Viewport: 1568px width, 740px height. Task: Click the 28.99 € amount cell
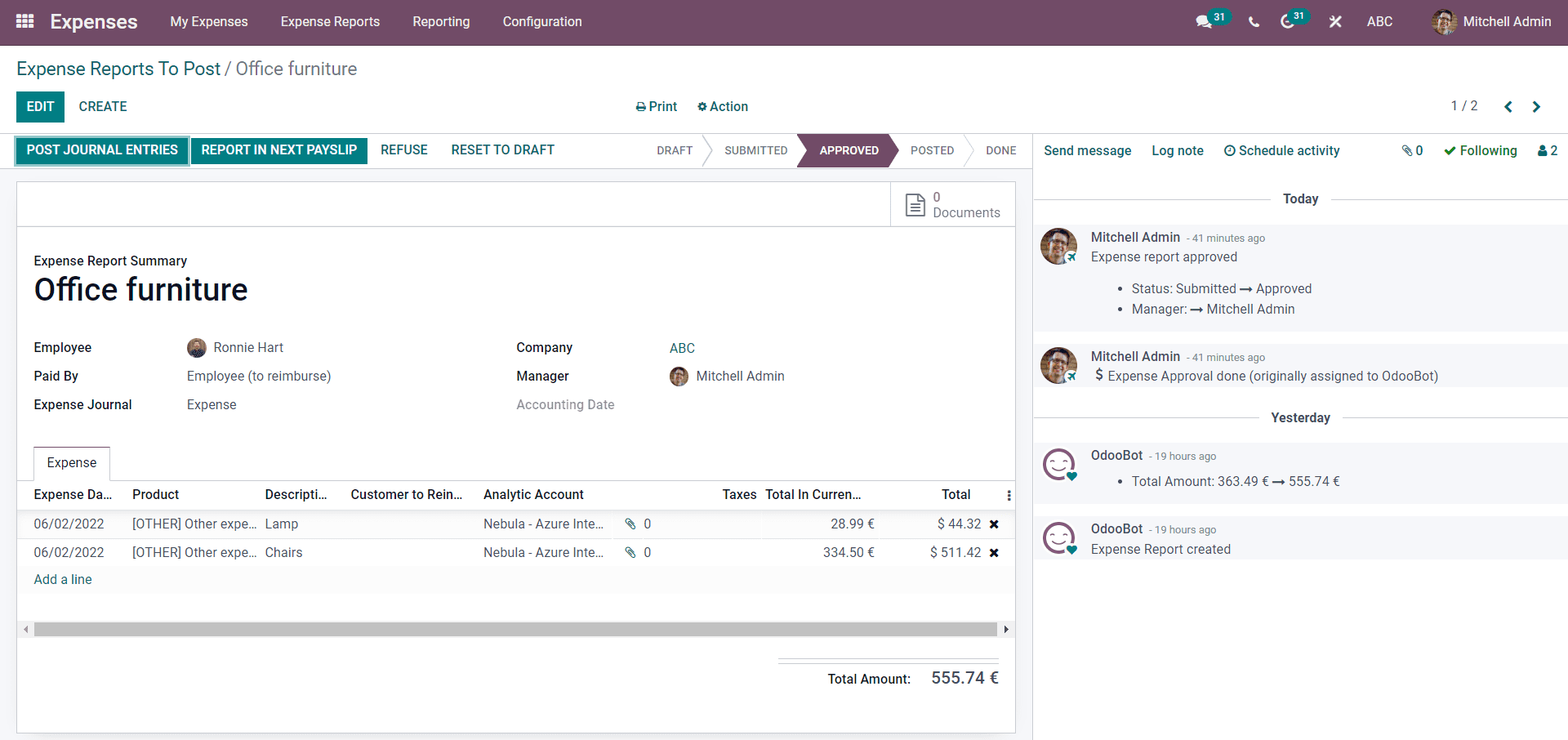click(x=853, y=524)
